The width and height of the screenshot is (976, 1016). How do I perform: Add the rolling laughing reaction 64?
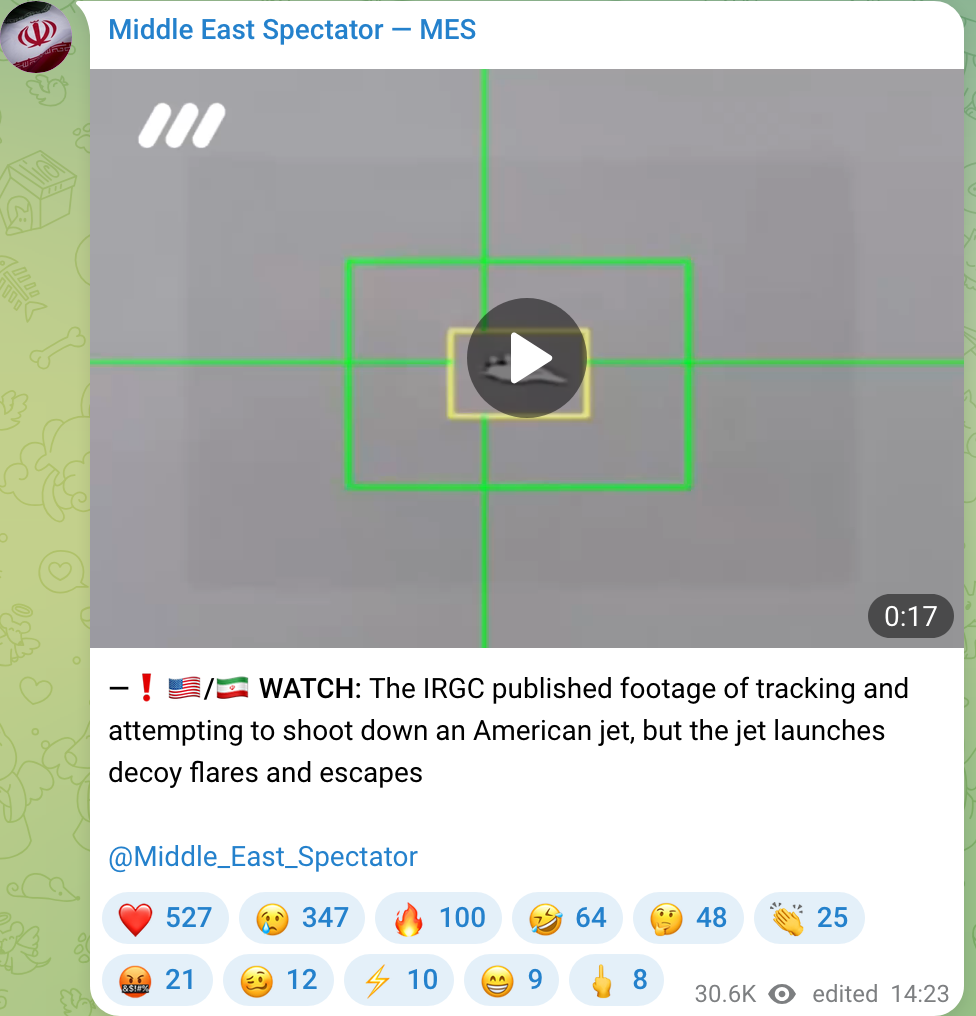point(567,918)
